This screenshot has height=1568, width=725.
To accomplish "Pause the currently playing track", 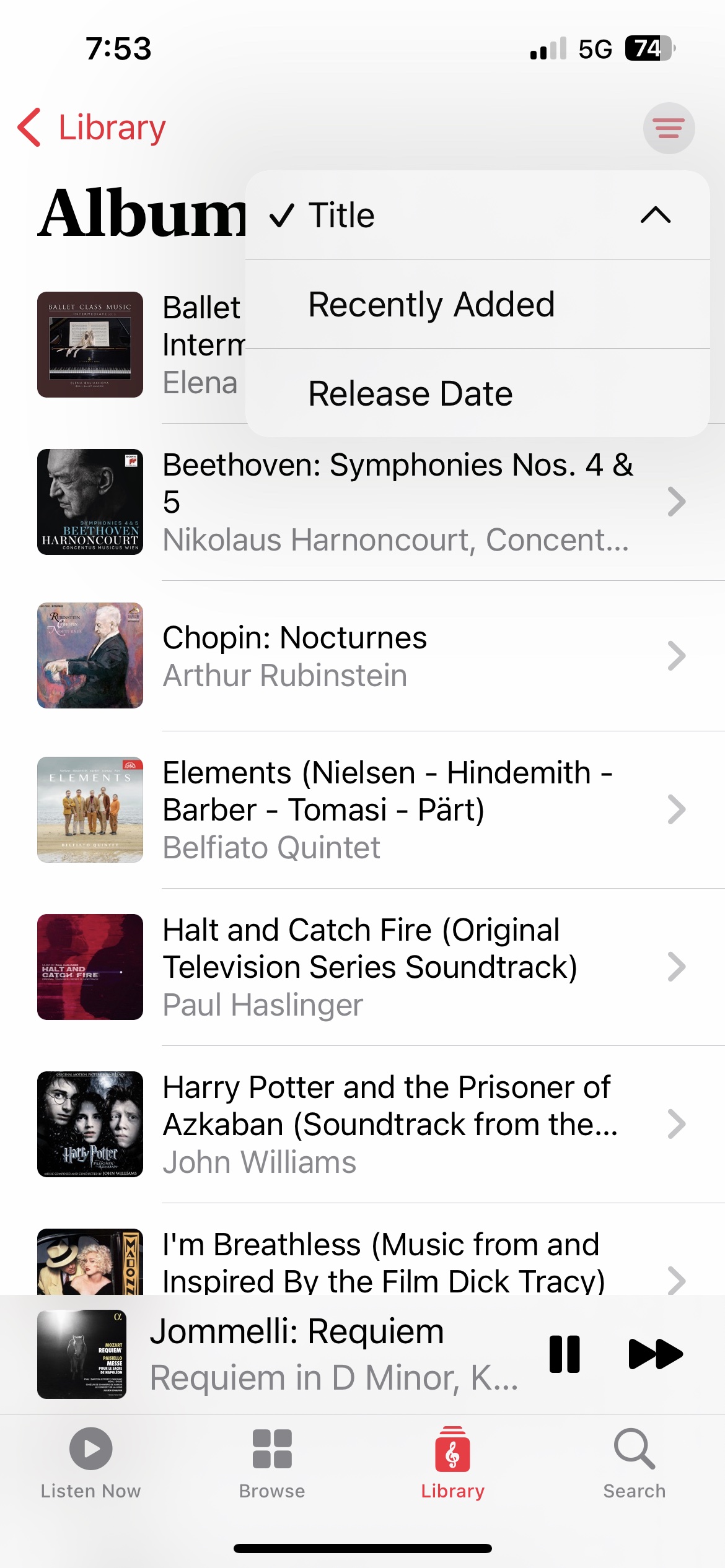I will click(565, 1354).
